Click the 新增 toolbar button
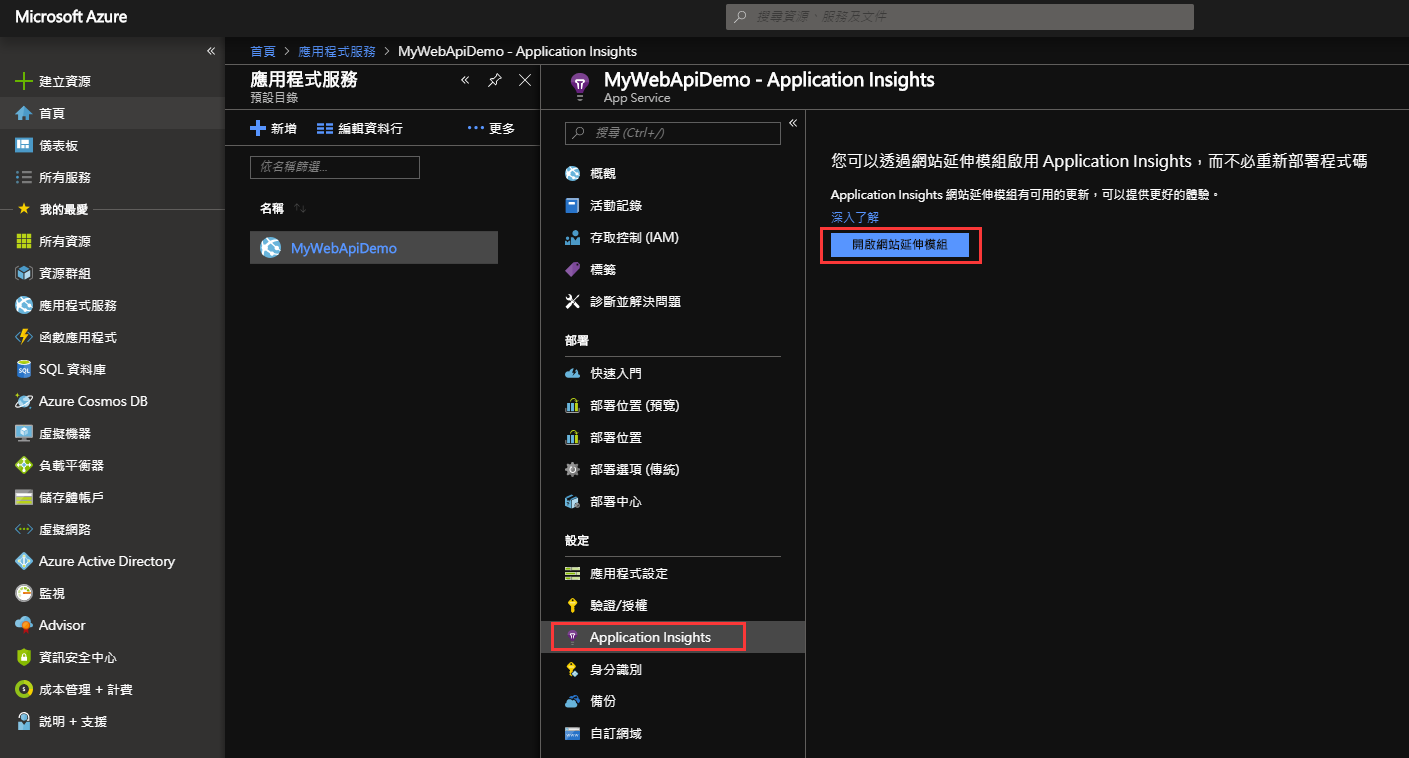This screenshot has height=758, width=1409. click(273, 129)
